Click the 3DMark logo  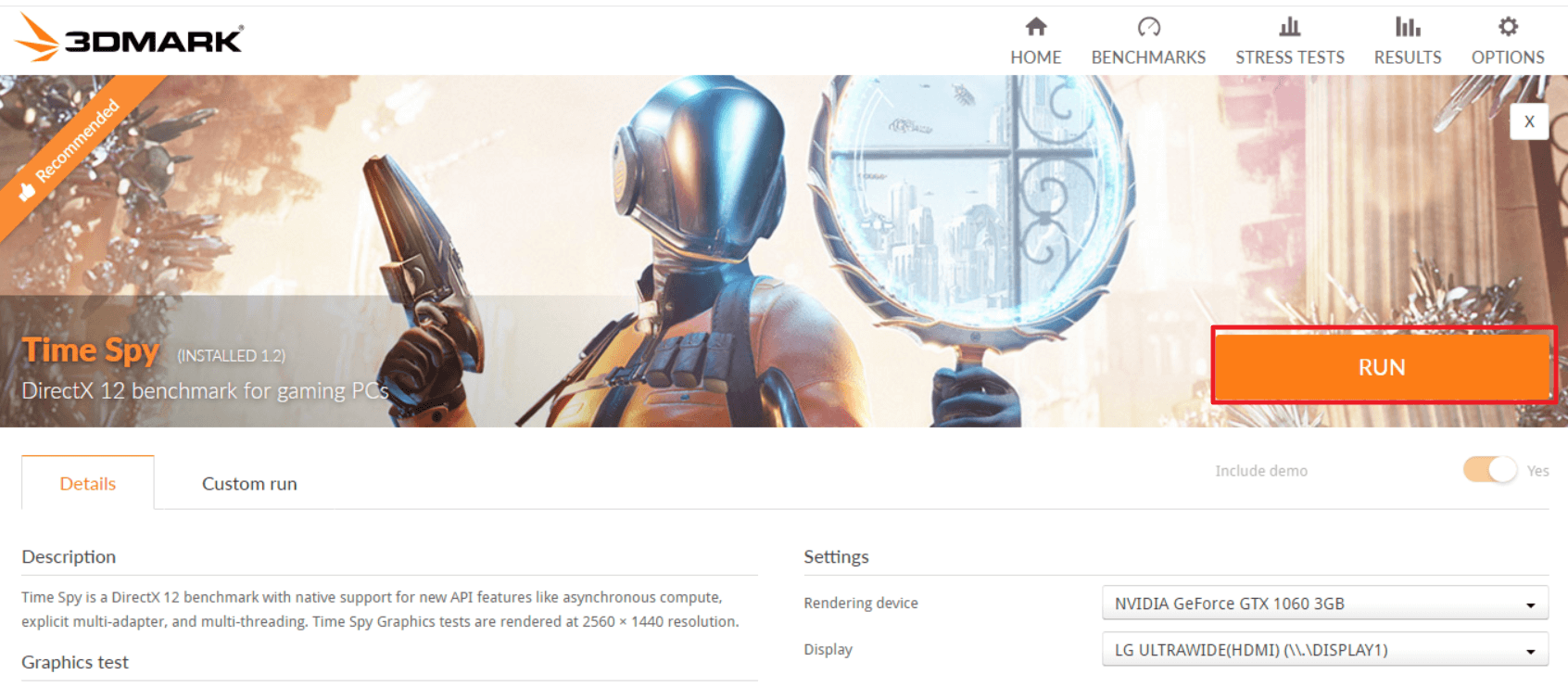[x=130, y=38]
